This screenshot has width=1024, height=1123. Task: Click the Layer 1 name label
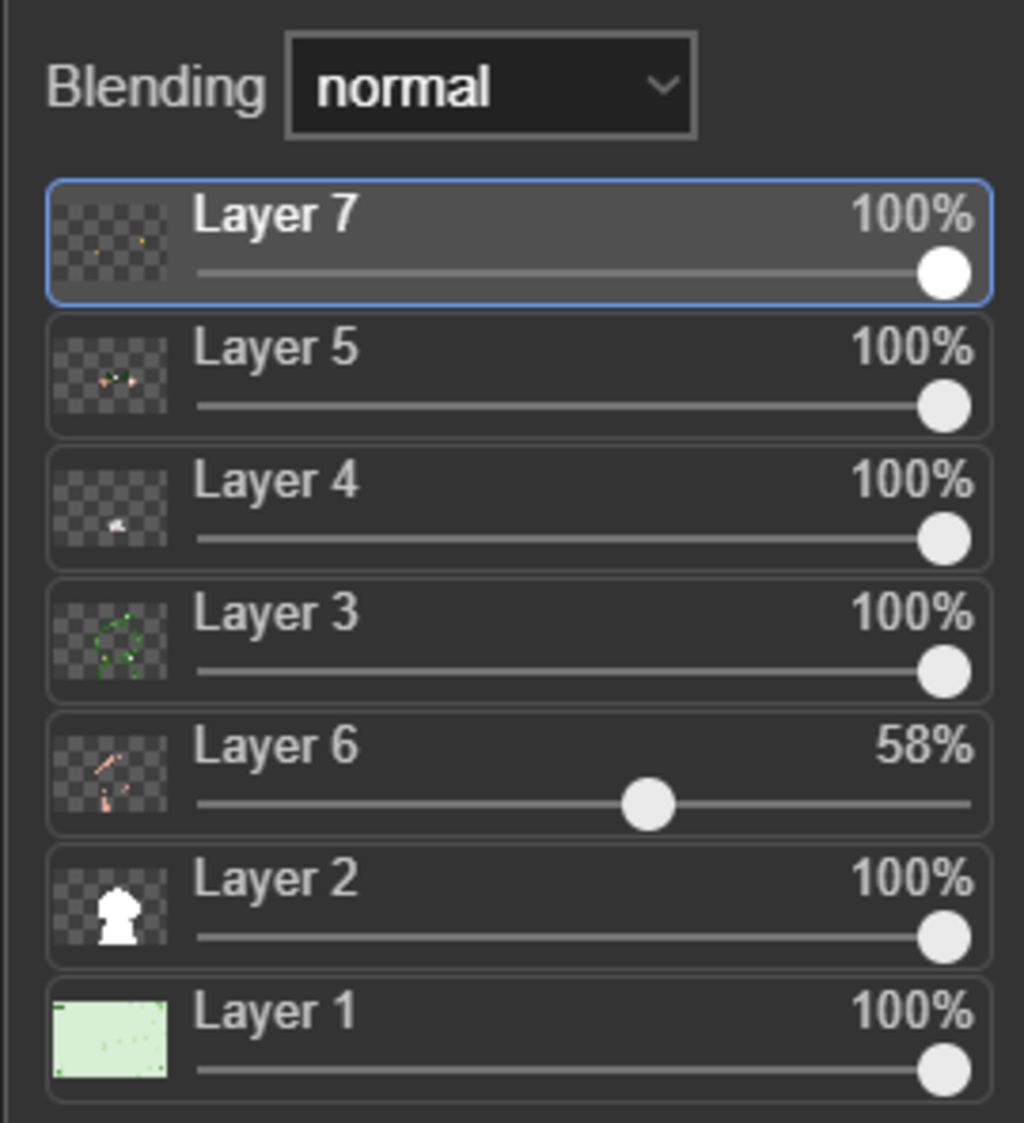click(x=275, y=1011)
